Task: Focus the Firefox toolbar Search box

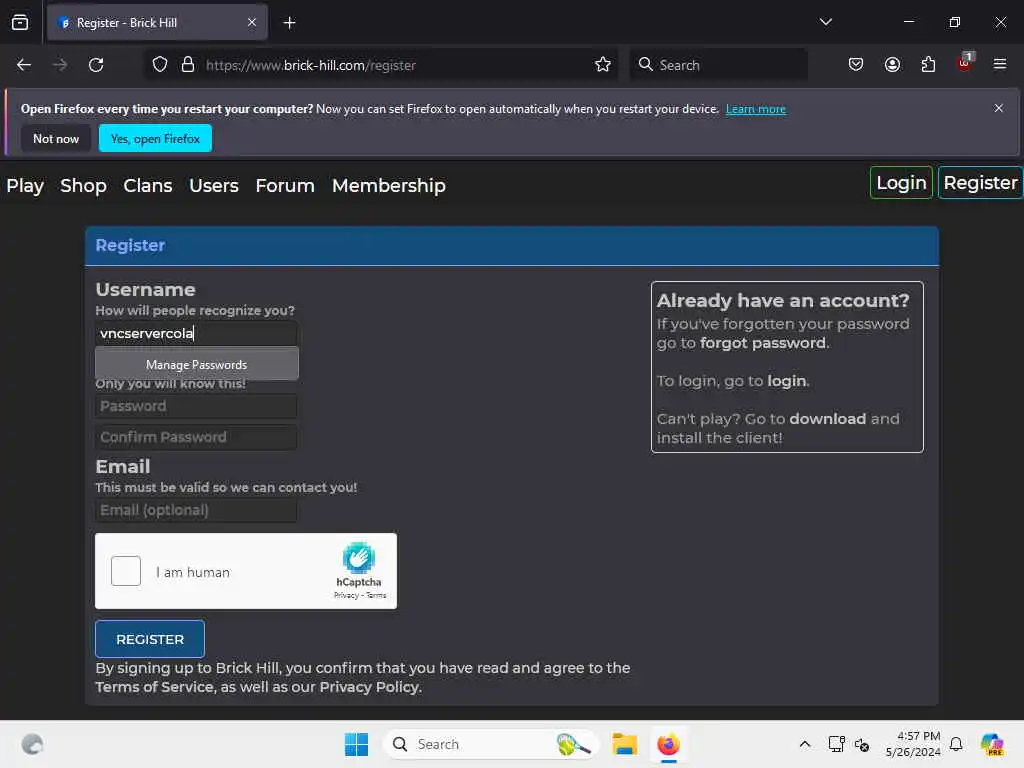Action: [718, 65]
